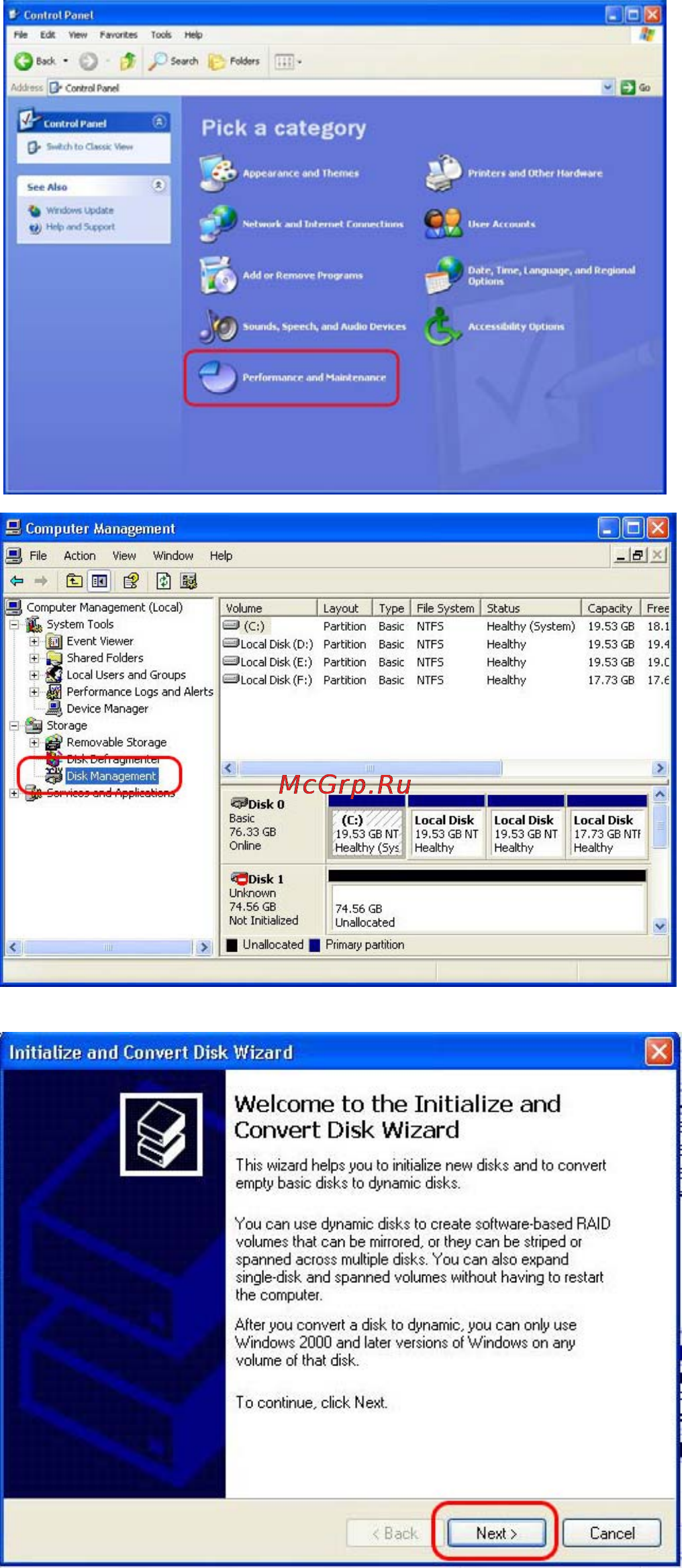Open the Views dropdown in Control Panel toolbar
The width and height of the screenshot is (682, 1568).
[x=287, y=62]
